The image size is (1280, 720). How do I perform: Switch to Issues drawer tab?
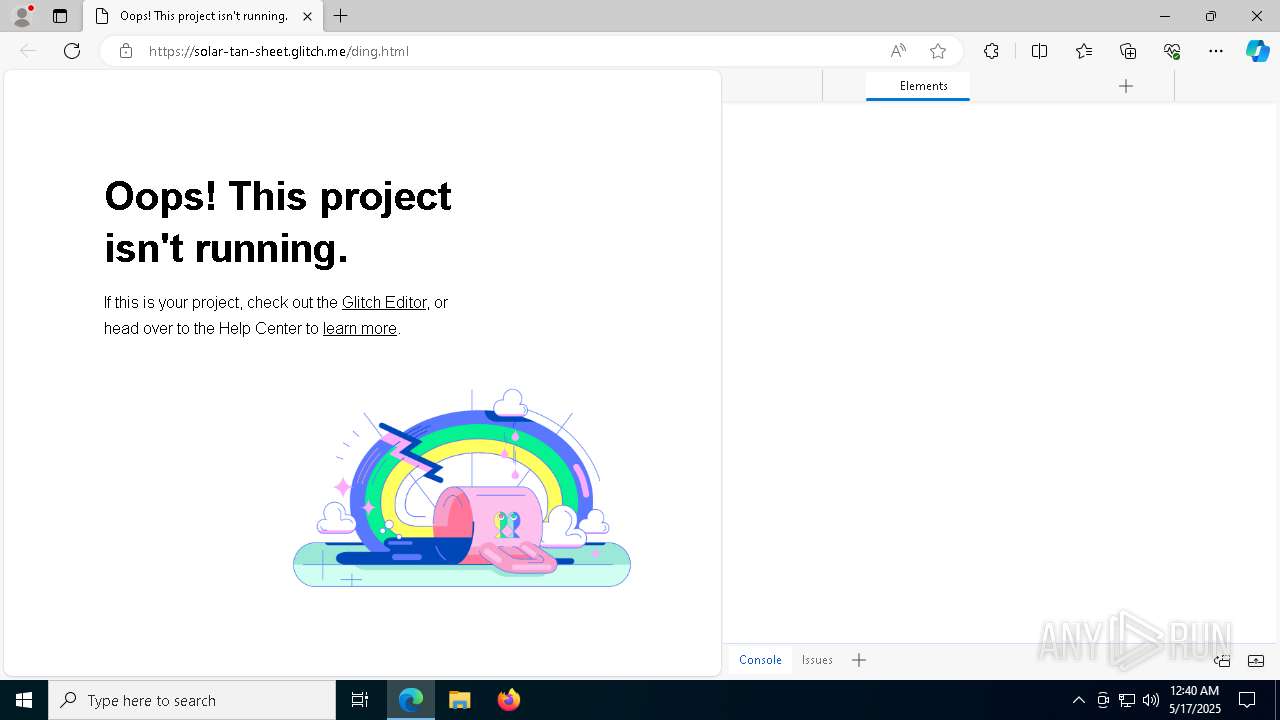817,660
